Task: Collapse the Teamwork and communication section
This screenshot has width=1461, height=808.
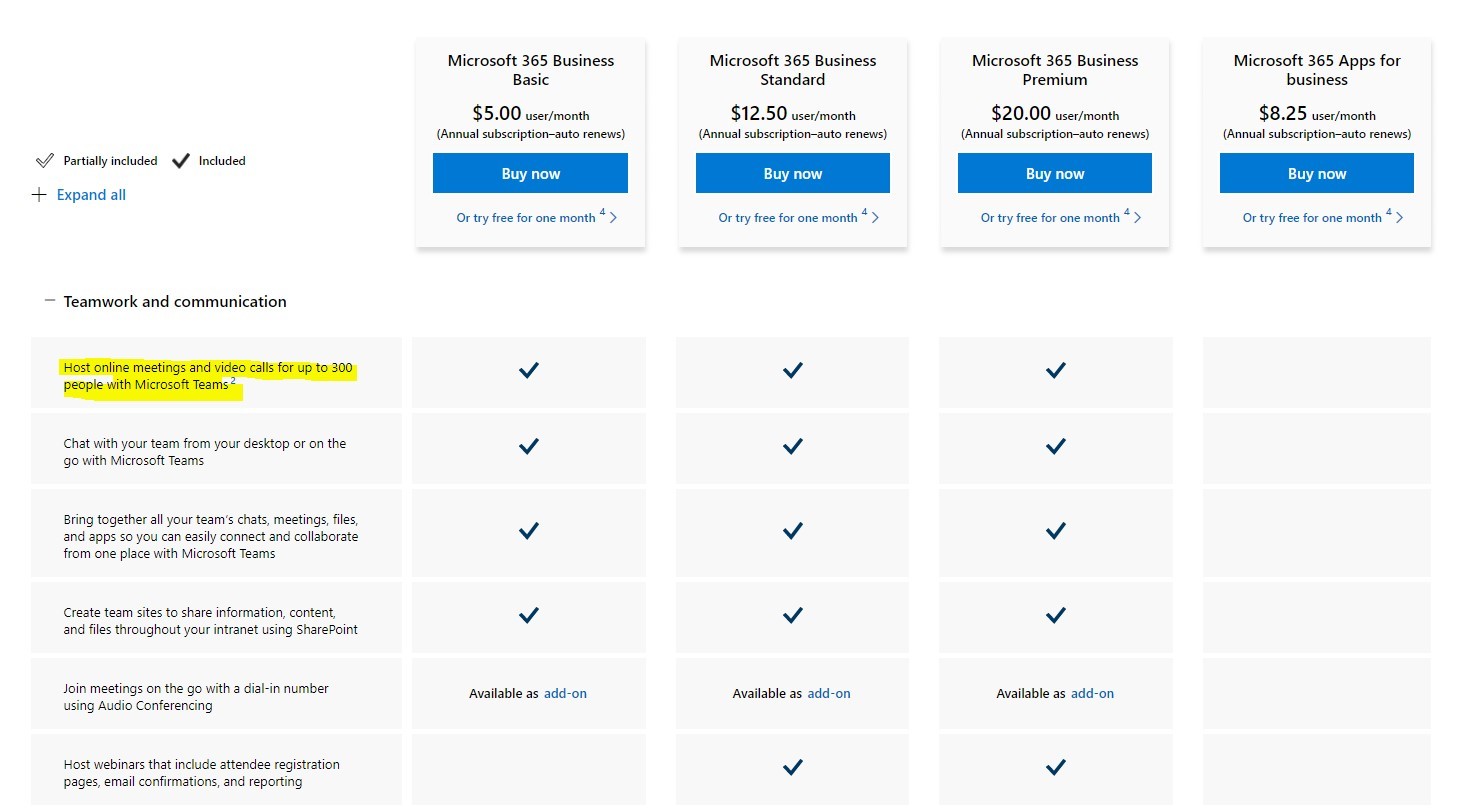Action: (49, 301)
